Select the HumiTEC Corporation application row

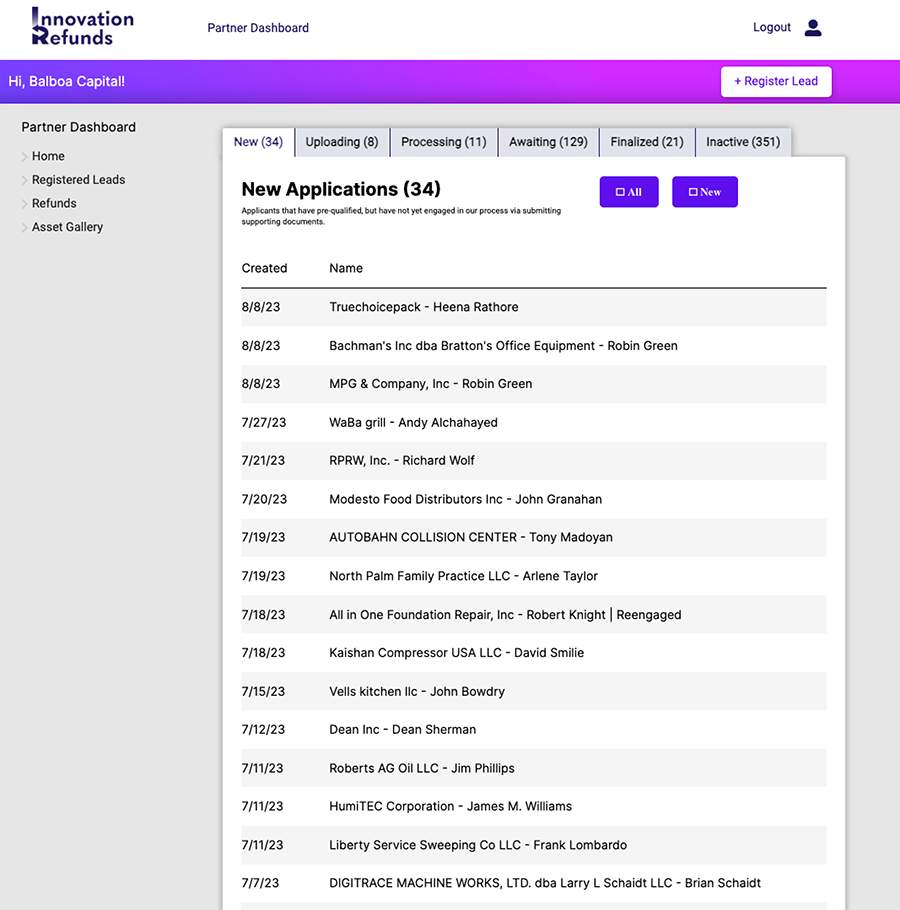click(450, 806)
